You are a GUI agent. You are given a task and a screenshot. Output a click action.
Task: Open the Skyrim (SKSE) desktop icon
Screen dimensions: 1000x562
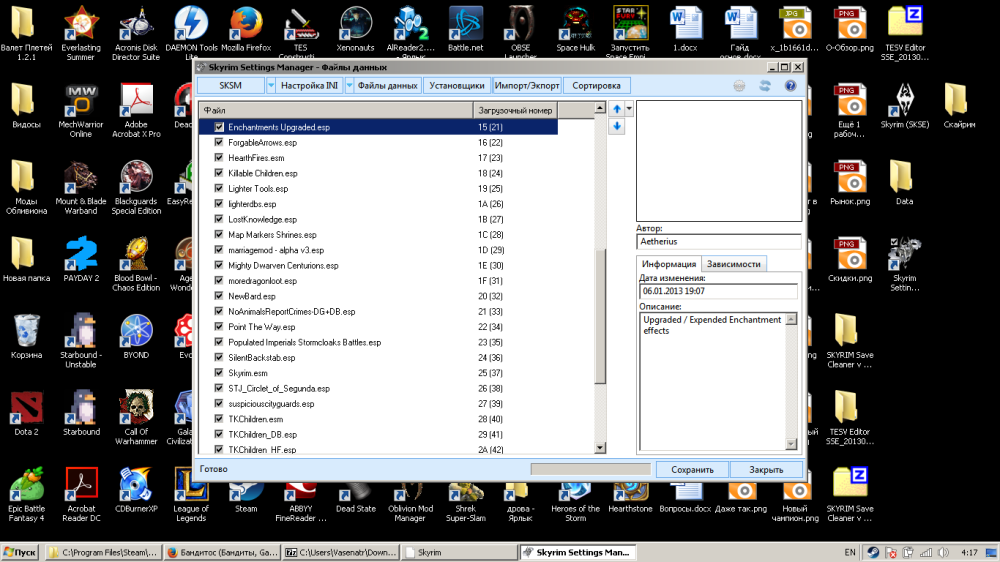904,106
